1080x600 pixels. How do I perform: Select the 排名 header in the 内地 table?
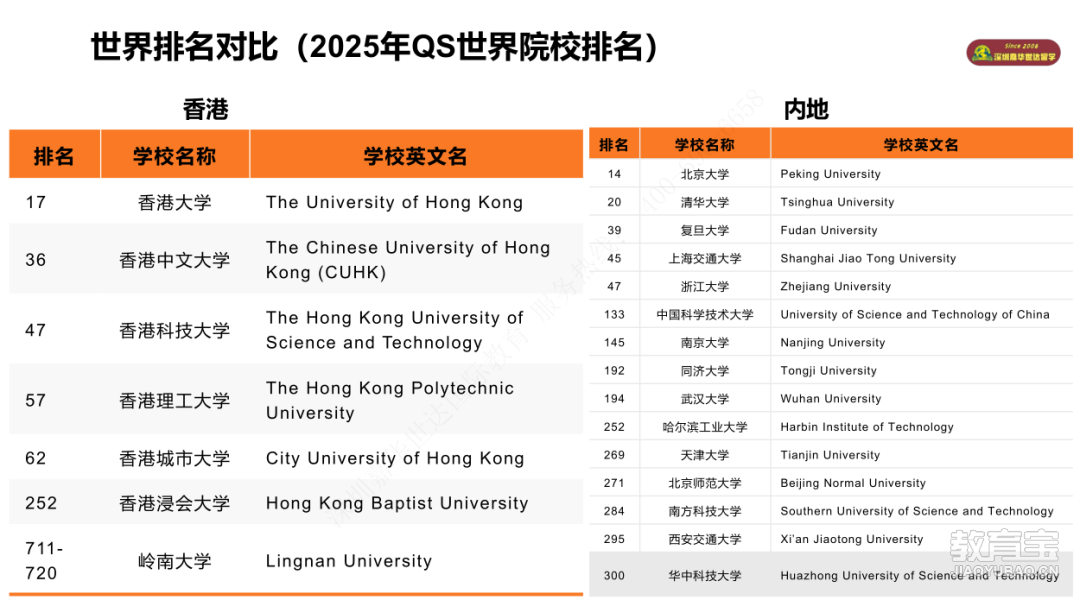click(x=614, y=145)
